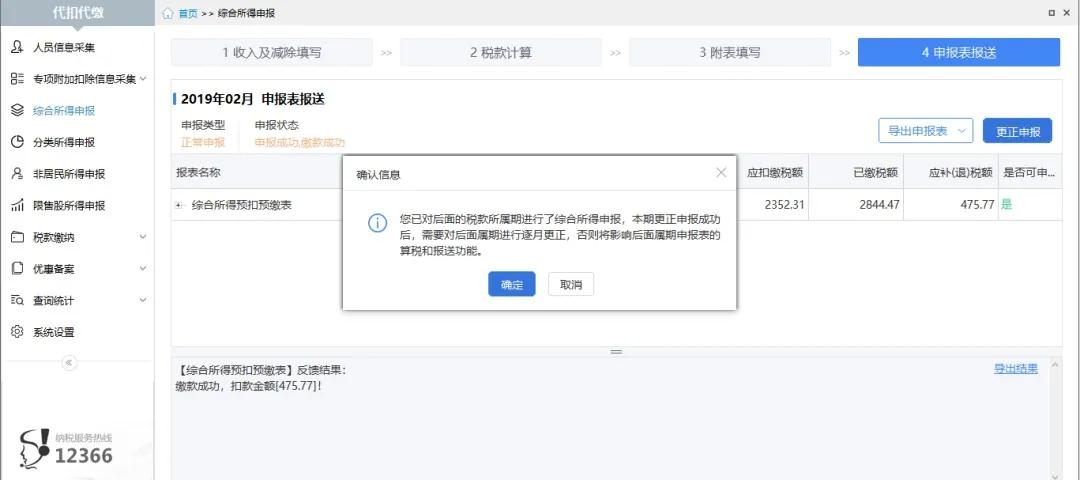This screenshot has width=1080, height=480.
Task: Click the 12366 hotline headset icon
Action: [34, 448]
